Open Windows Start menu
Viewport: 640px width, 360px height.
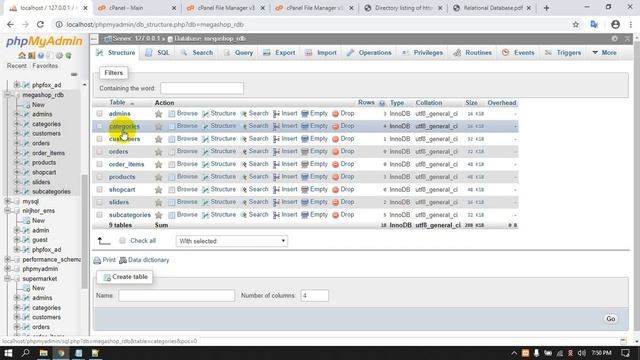[8, 353]
